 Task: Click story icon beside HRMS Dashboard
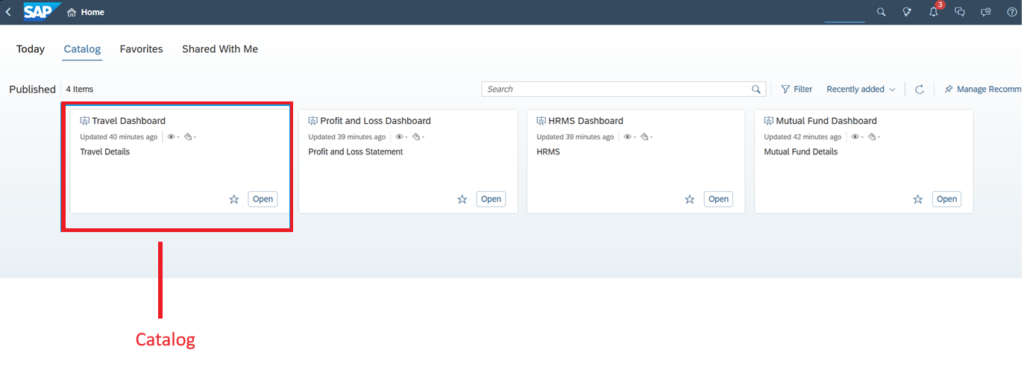(541, 121)
